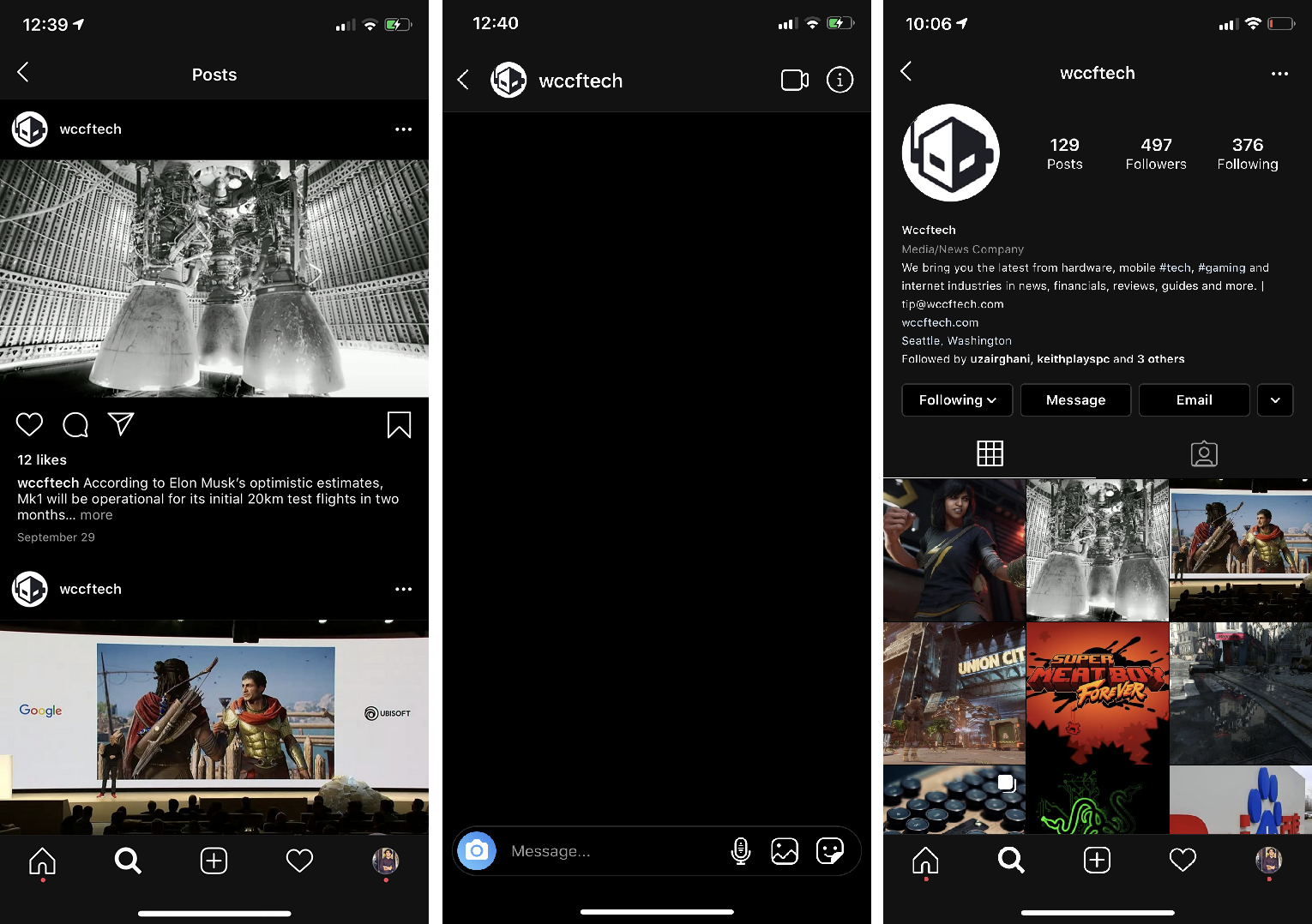
Task: Tap the Message button on profile
Action: 1075,400
